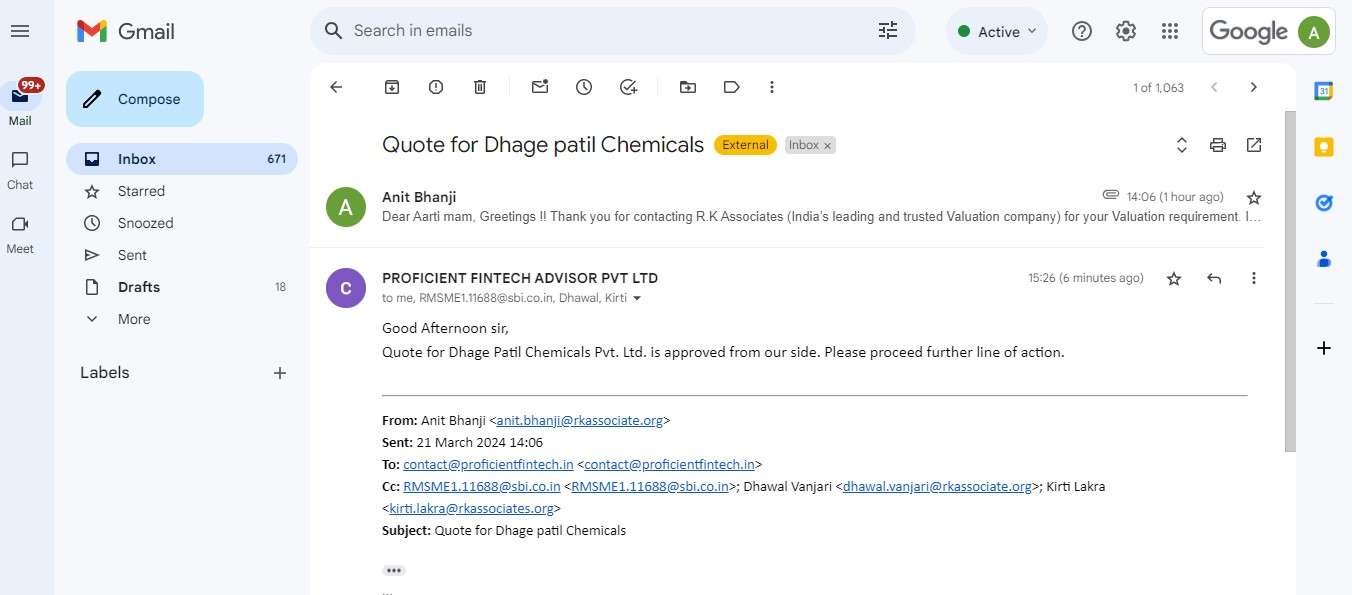Image resolution: width=1352 pixels, height=595 pixels.
Task: Show recipient details dropdown arrow
Action: 637,299
